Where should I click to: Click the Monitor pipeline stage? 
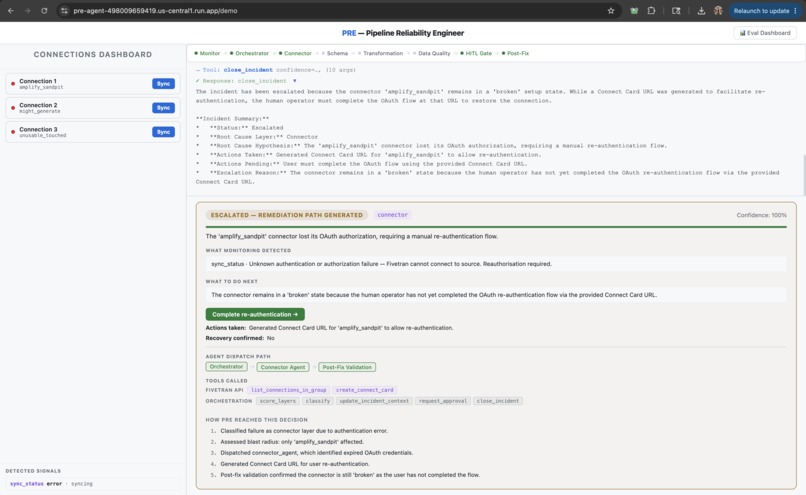[207, 53]
